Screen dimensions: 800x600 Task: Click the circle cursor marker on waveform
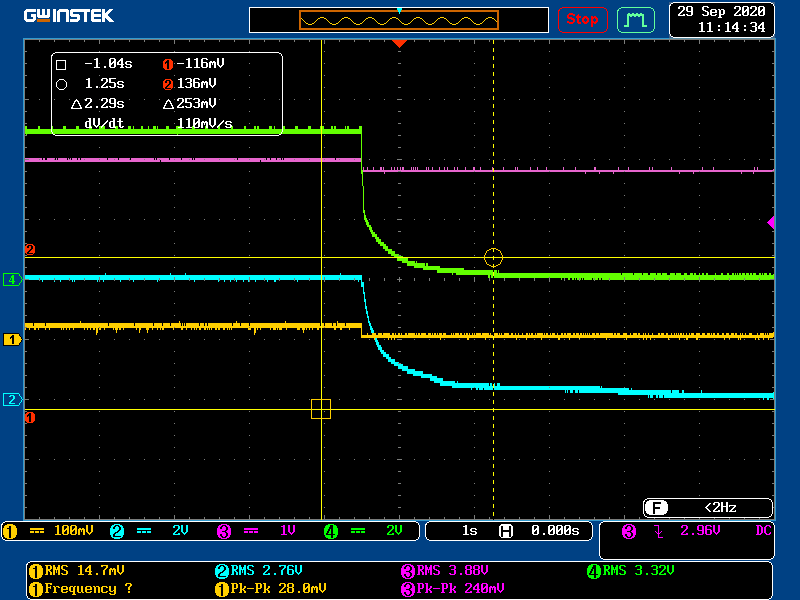[x=493, y=258]
